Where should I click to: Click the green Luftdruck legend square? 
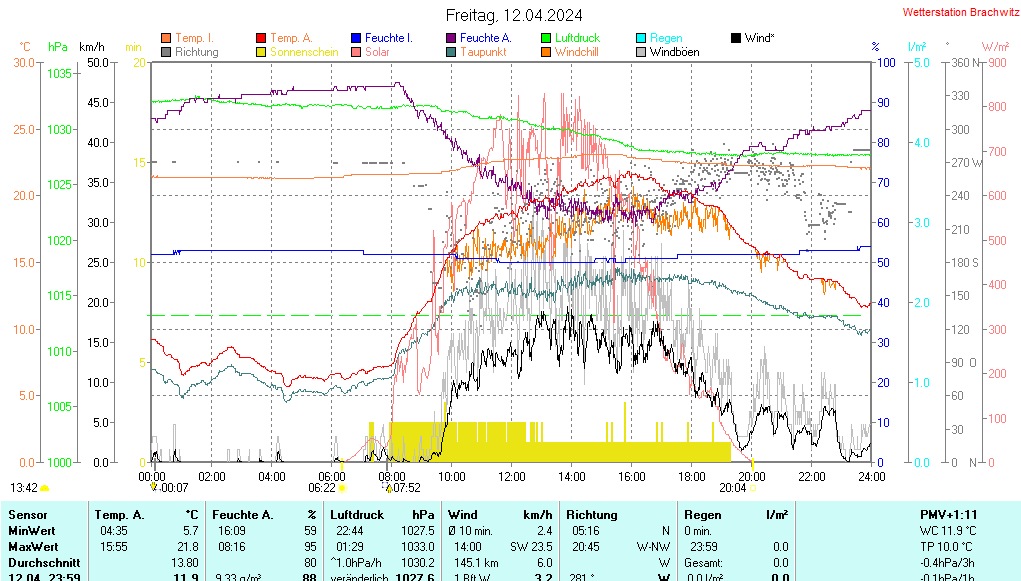(x=546, y=38)
